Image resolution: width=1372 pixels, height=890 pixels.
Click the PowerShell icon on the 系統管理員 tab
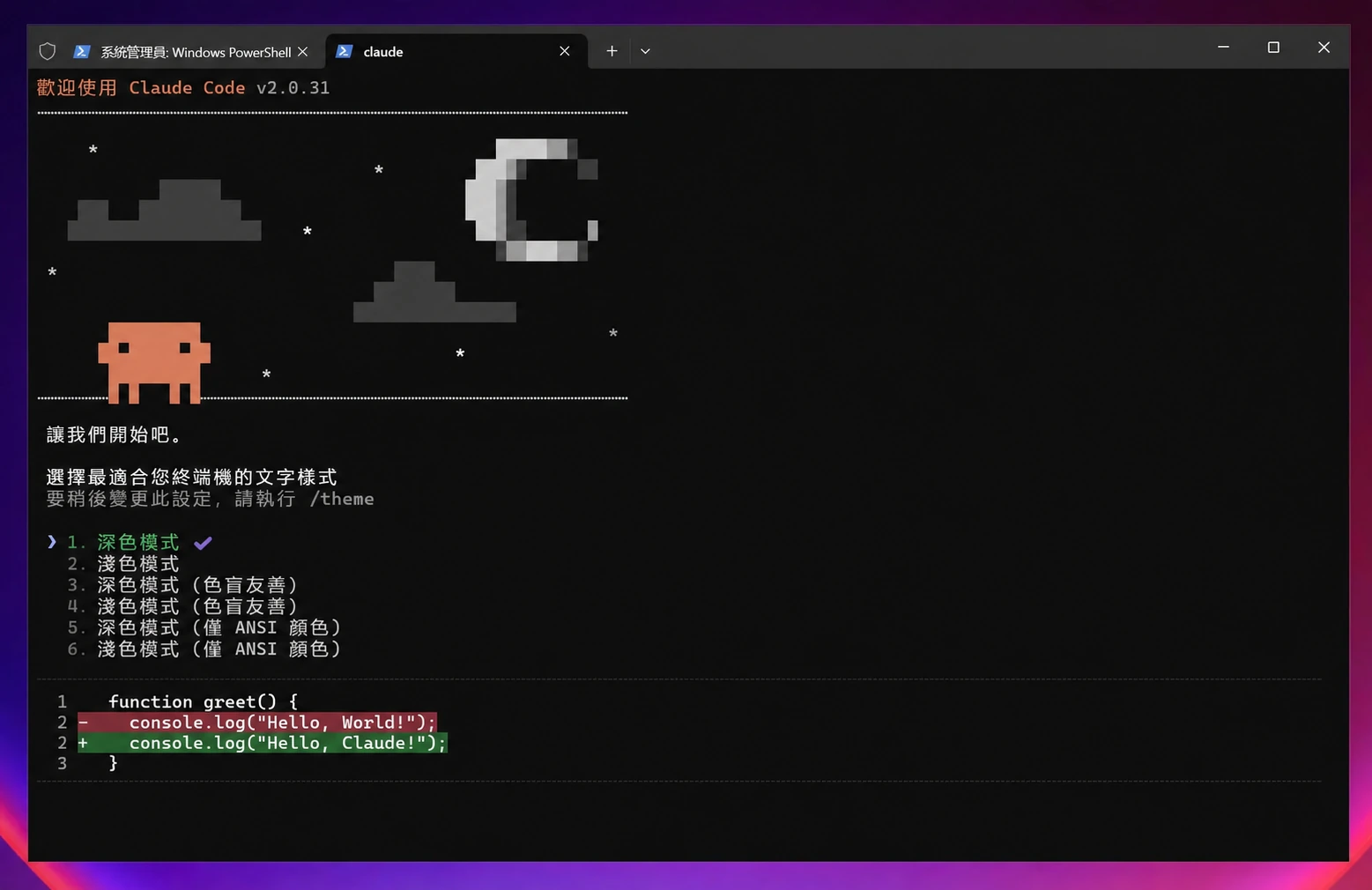(x=82, y=52)
